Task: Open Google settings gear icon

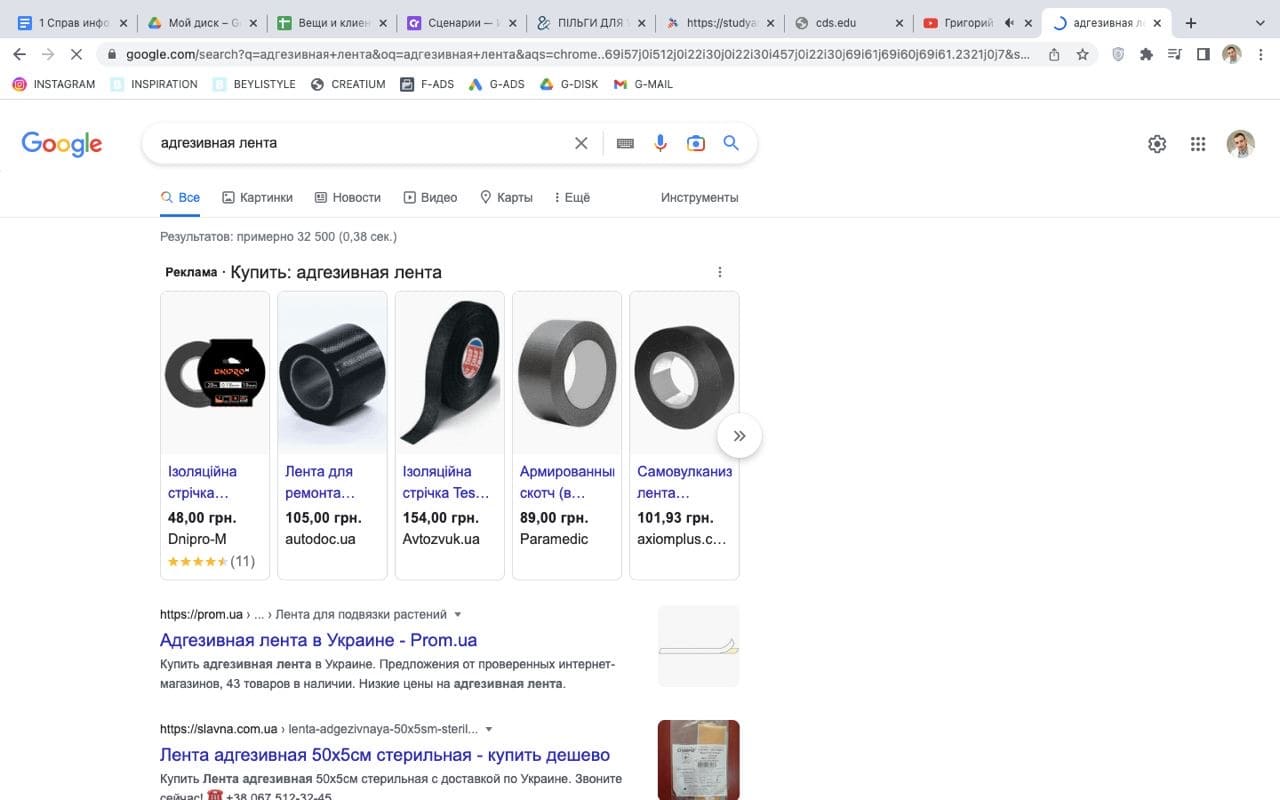Action: tap(1157, 144)
